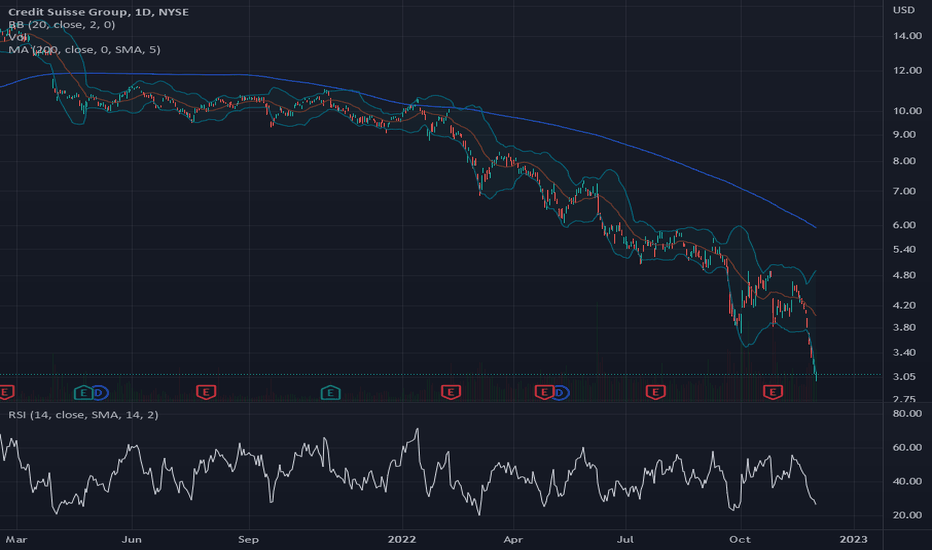Click the 3.80 price axis label

(x=904, y=327)
